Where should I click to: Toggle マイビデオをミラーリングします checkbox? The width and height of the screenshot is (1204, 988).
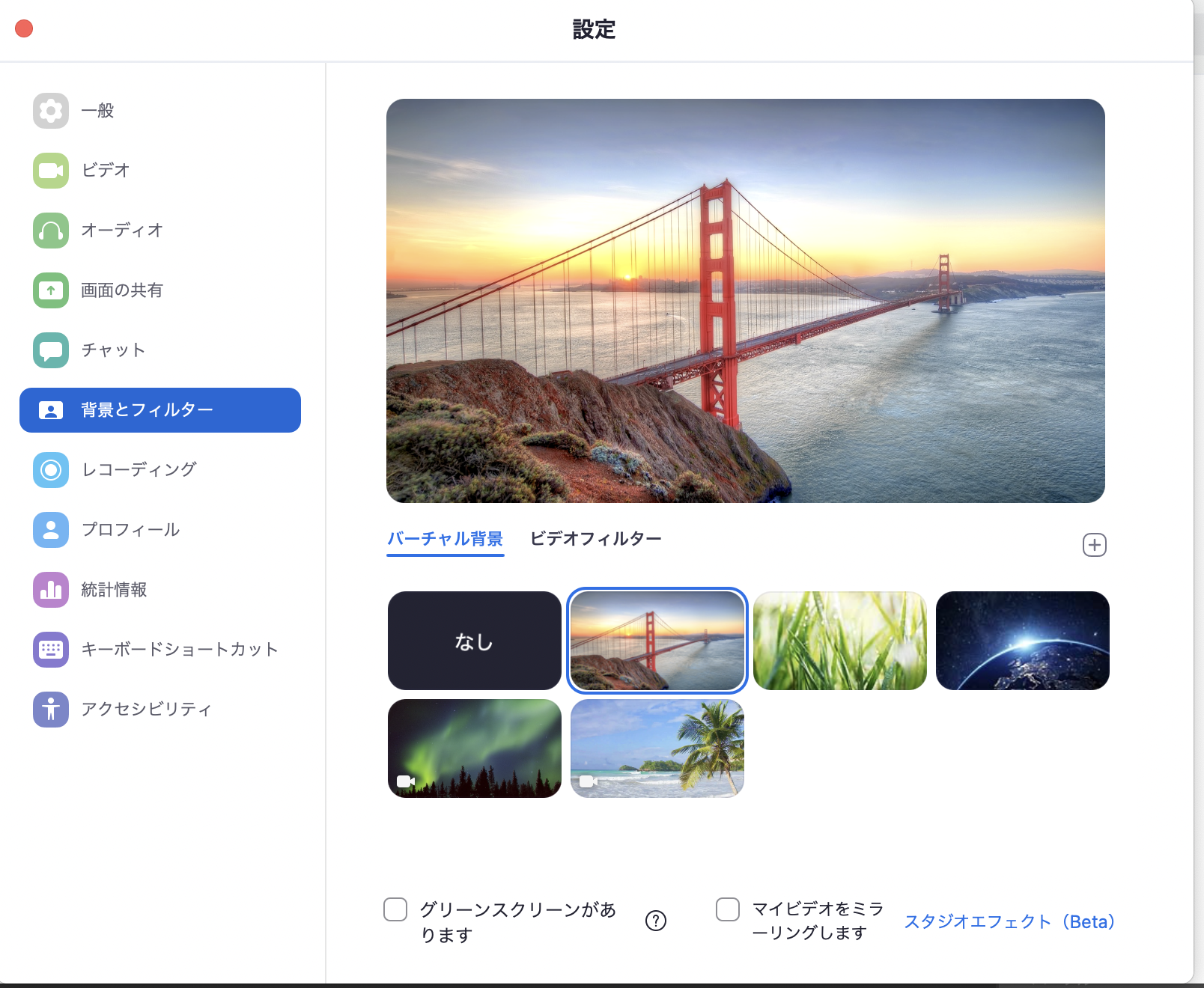pyautogui.click(x=728, y=909)
